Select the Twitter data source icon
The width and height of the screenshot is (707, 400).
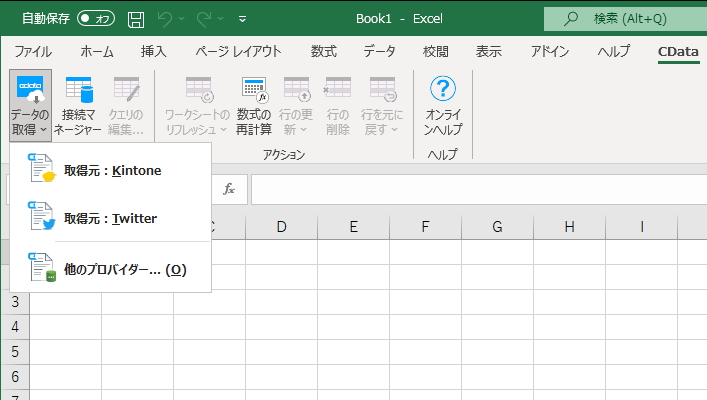pyautogui.click(x=41, y=218)
